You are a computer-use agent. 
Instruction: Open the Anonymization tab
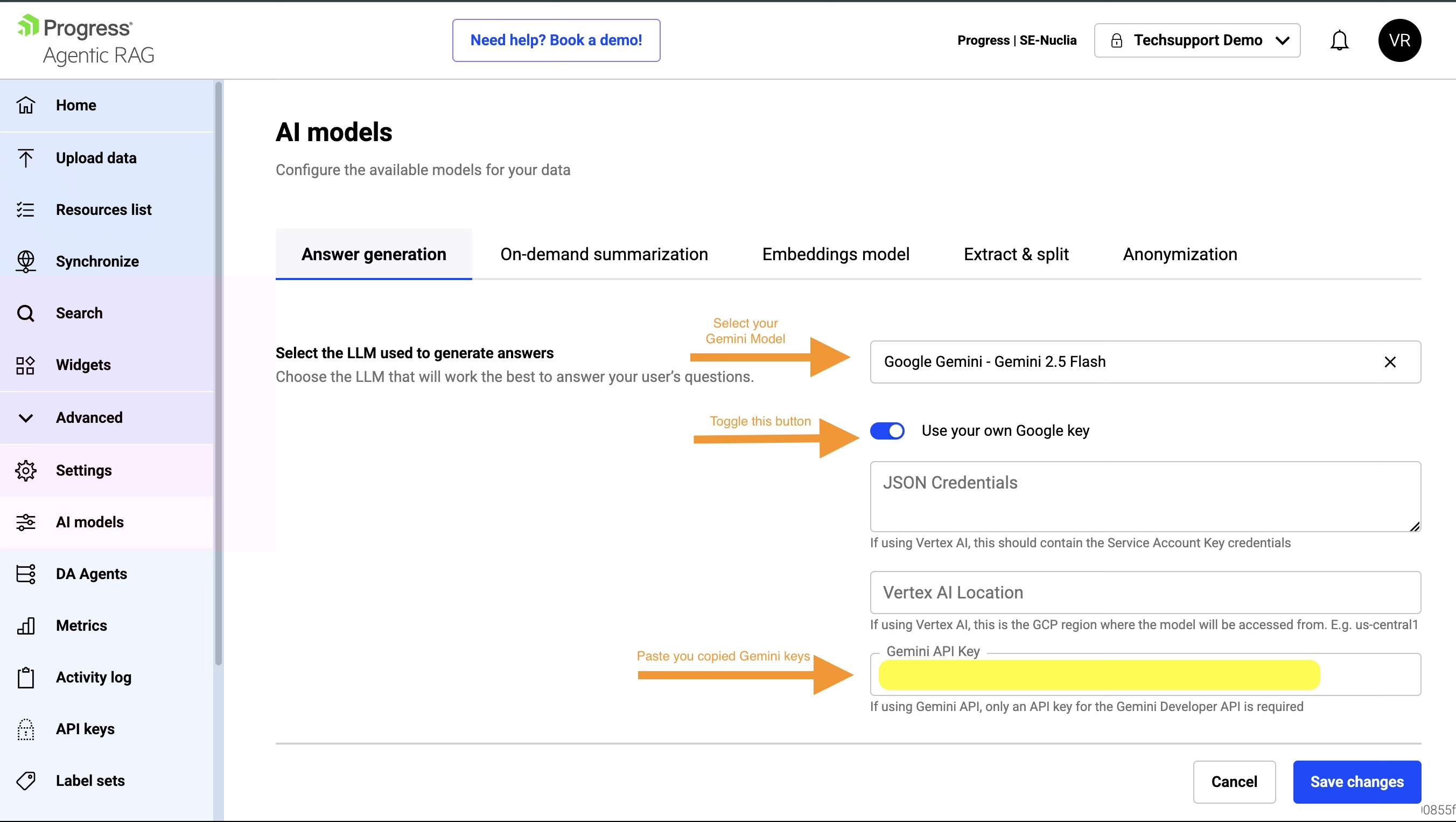[1180, 254]
